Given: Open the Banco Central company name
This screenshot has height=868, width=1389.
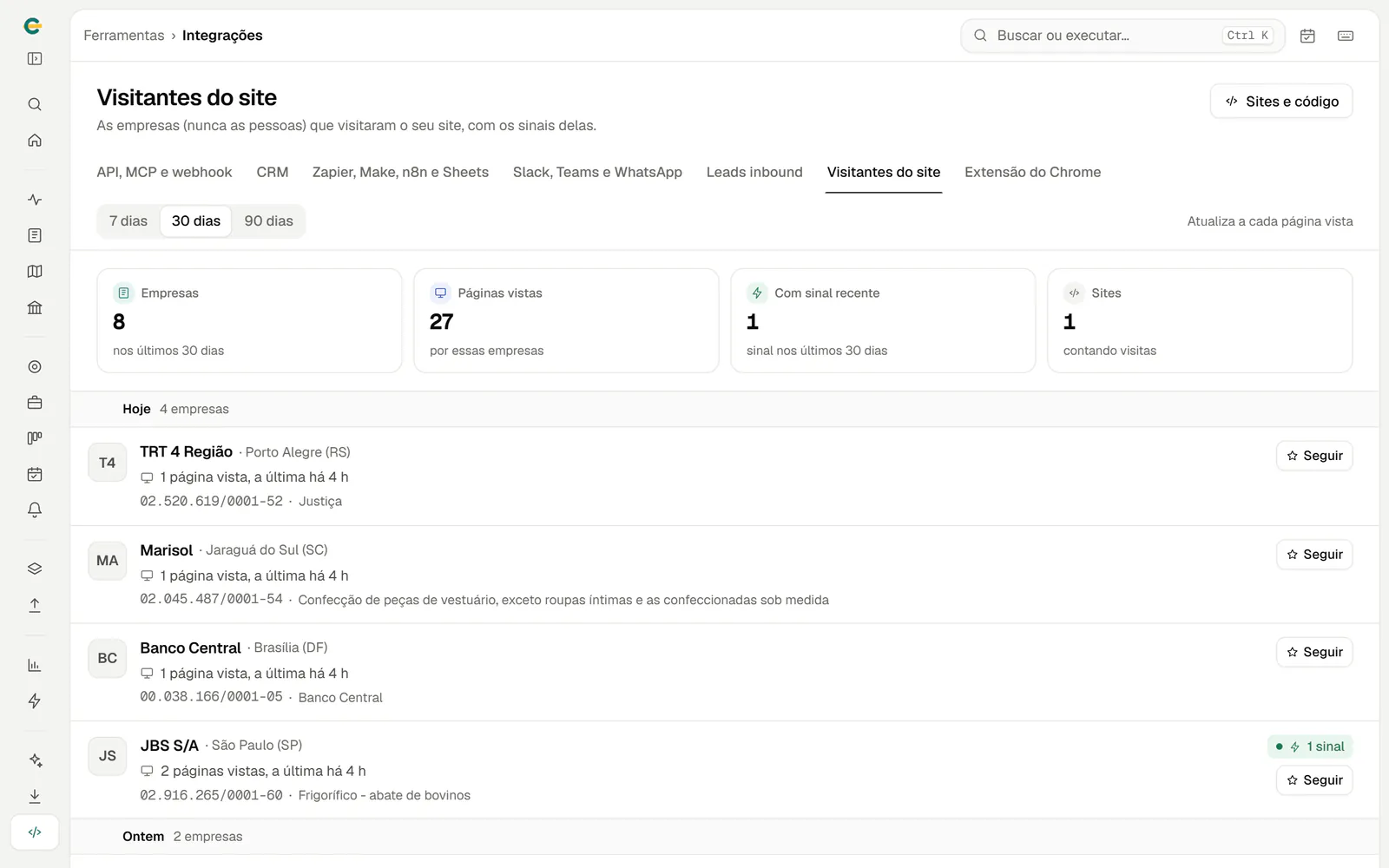Looking at the screenshot, I should click(191, 648).
